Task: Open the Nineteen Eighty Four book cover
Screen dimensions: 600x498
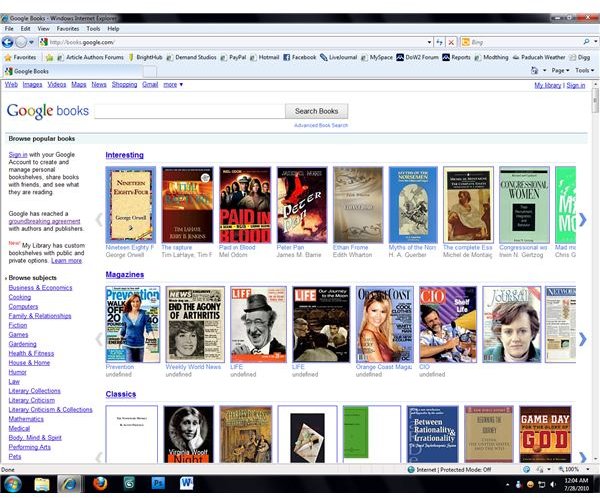Action: pyautogui.click(x=130, y=205)
